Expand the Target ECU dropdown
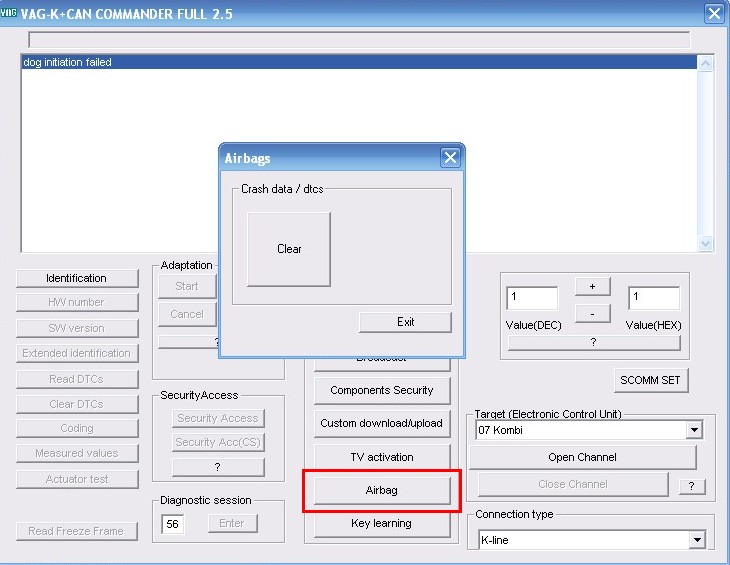This screenshot has width=730, height=565. pyautogui.click(x=694, y=430)
